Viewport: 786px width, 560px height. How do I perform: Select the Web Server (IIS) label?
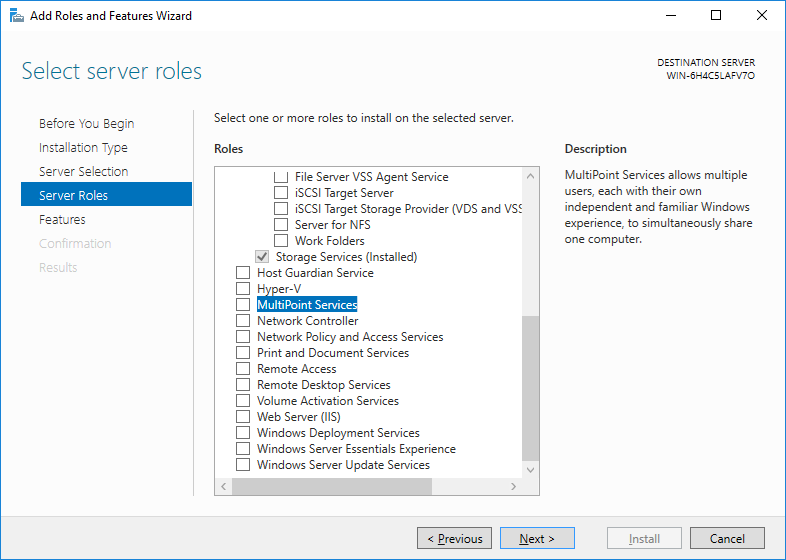(x=298, y=417)
